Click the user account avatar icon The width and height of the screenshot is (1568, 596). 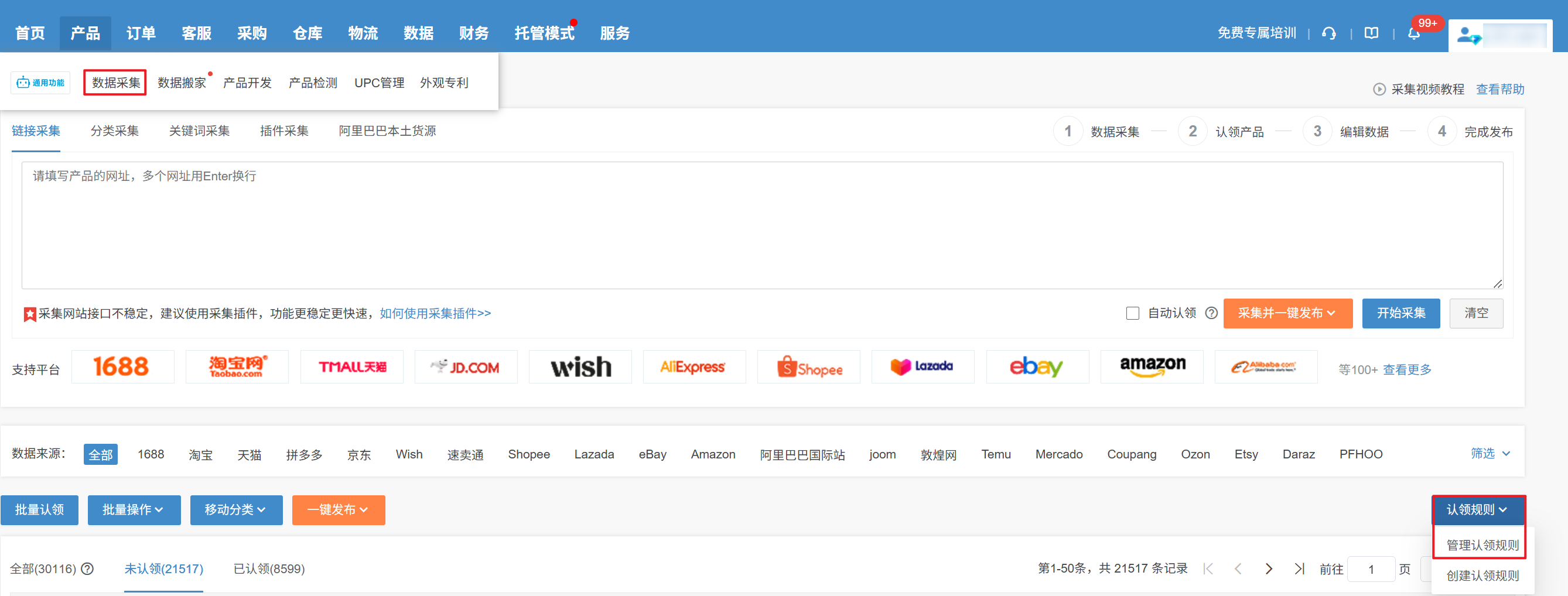coord(1469,36)
